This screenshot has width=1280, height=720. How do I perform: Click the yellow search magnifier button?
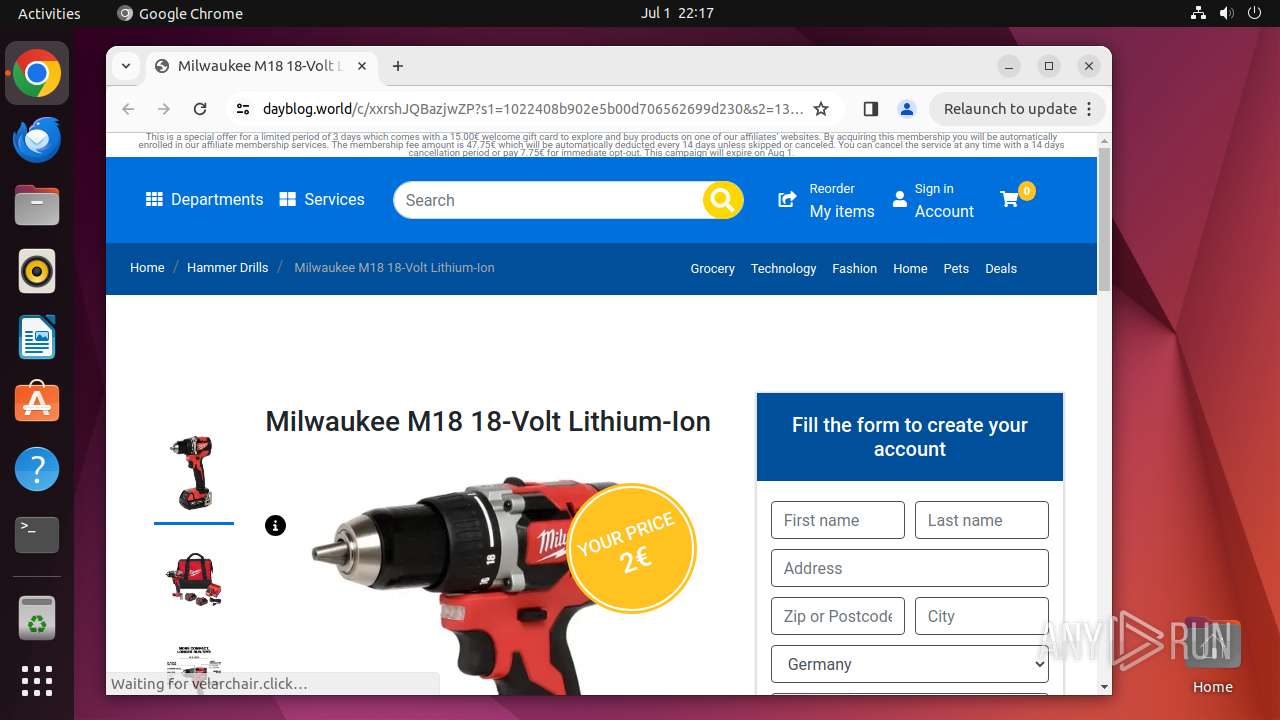point(722,200)
